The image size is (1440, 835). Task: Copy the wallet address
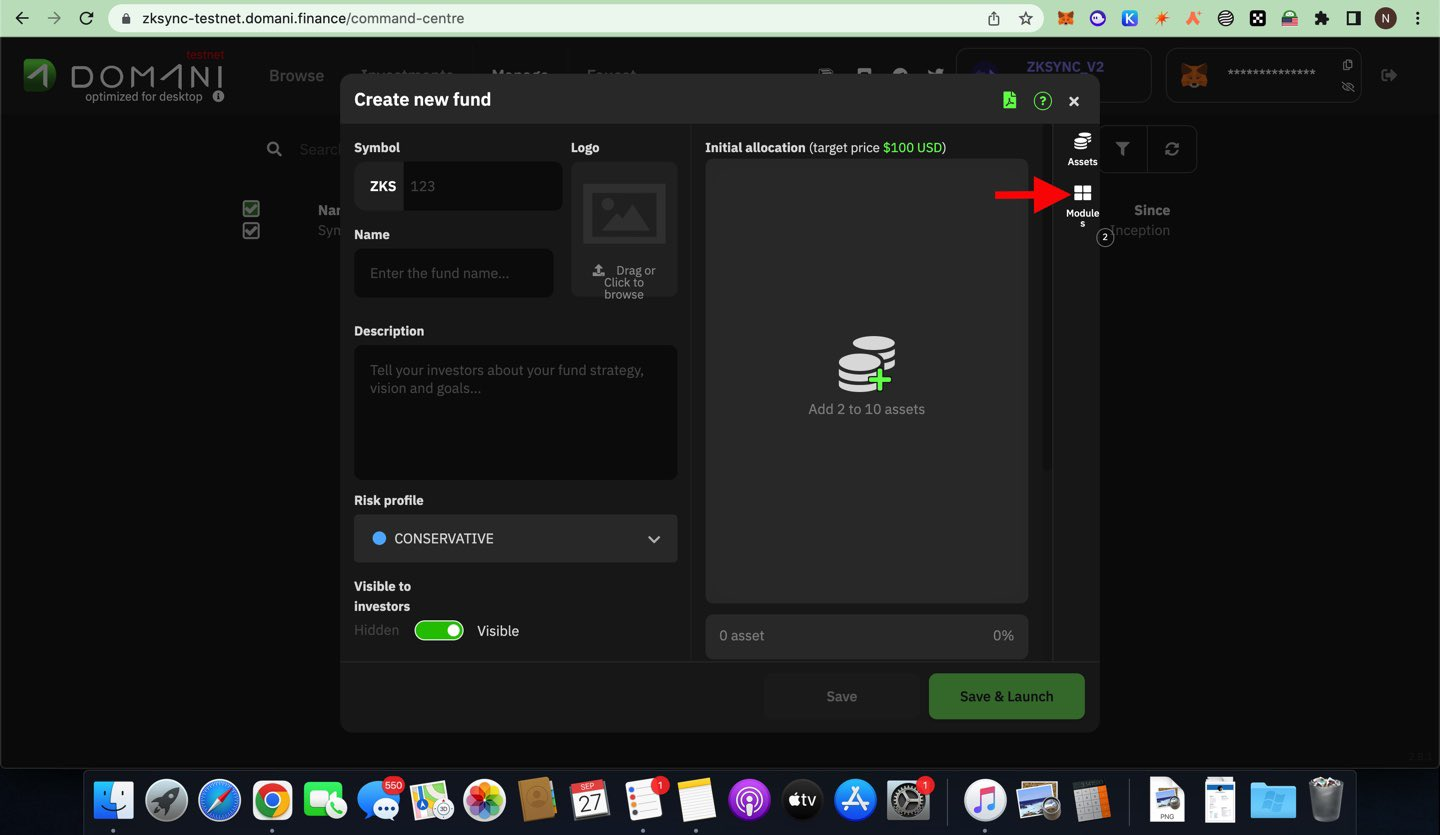1348,65
